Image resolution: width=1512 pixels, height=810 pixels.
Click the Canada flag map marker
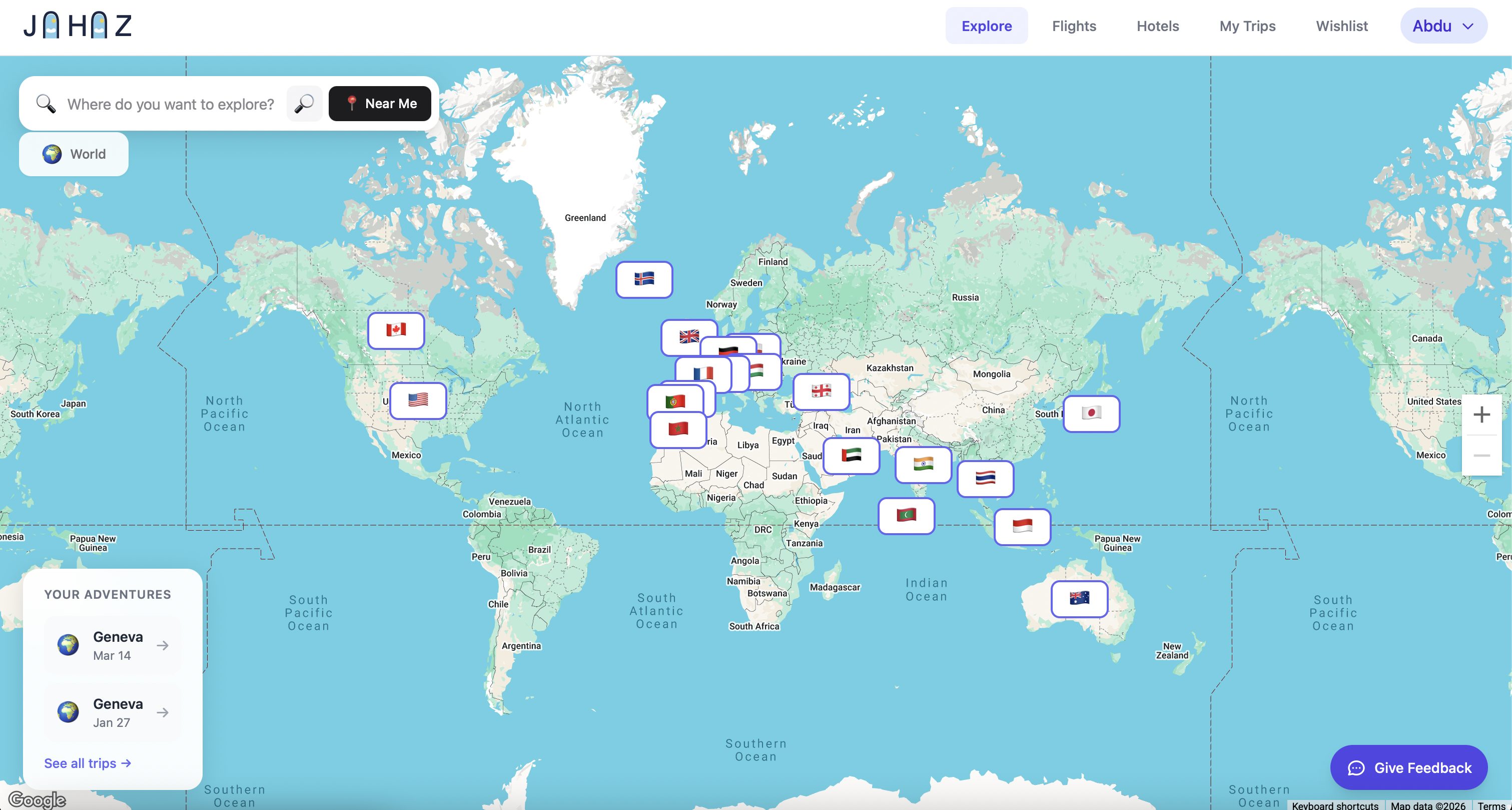tap(396, 330)
